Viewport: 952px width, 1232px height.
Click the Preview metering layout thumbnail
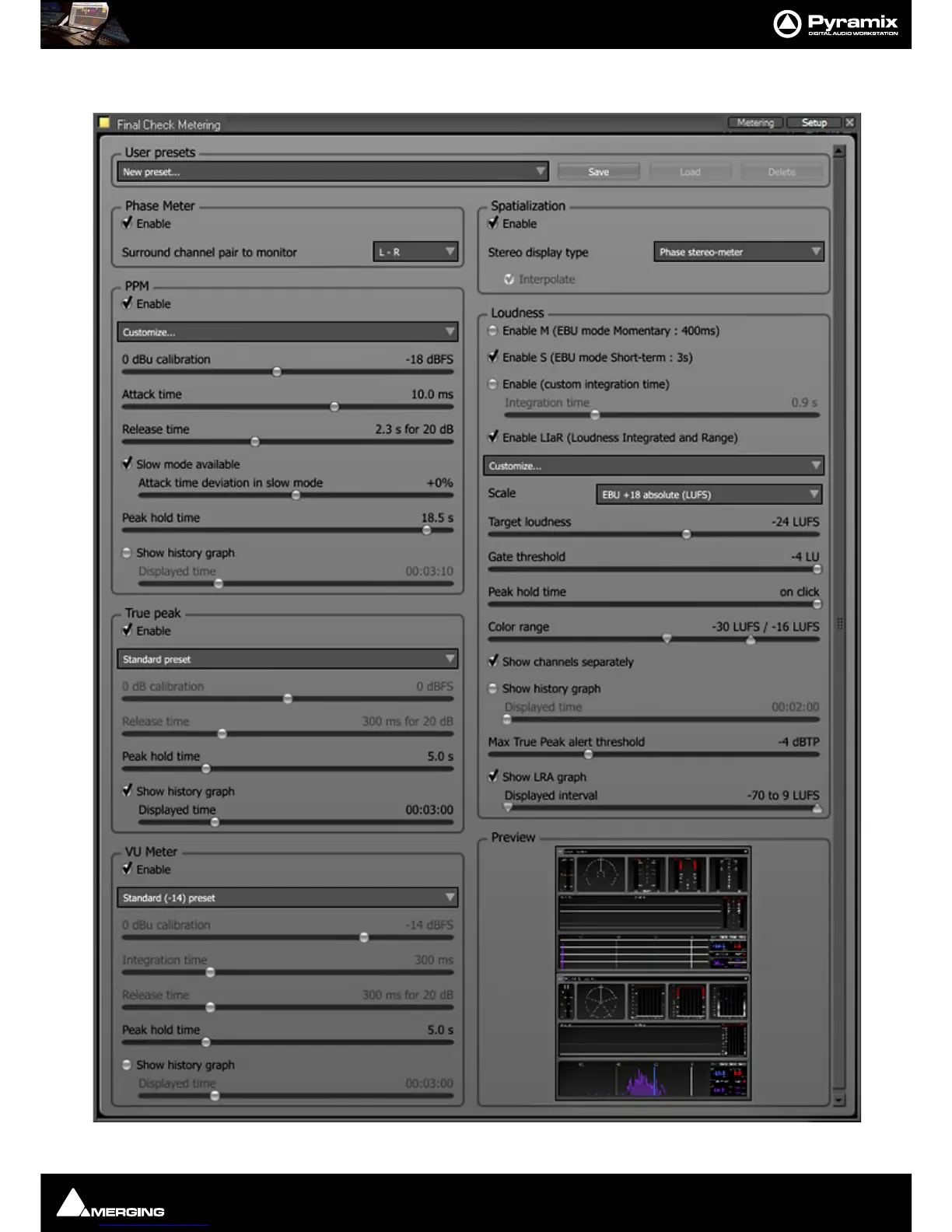pyautogui.click(x=653, y=974)
